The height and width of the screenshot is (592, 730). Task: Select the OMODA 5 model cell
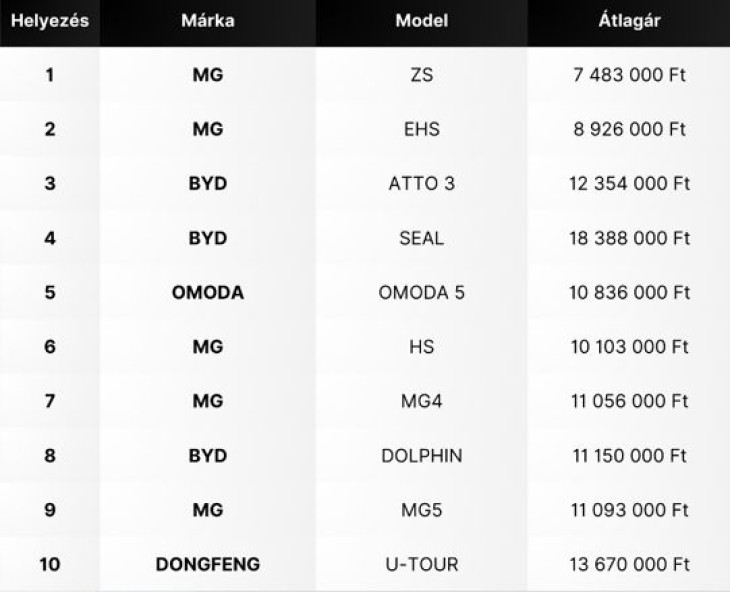coord(422,293)
